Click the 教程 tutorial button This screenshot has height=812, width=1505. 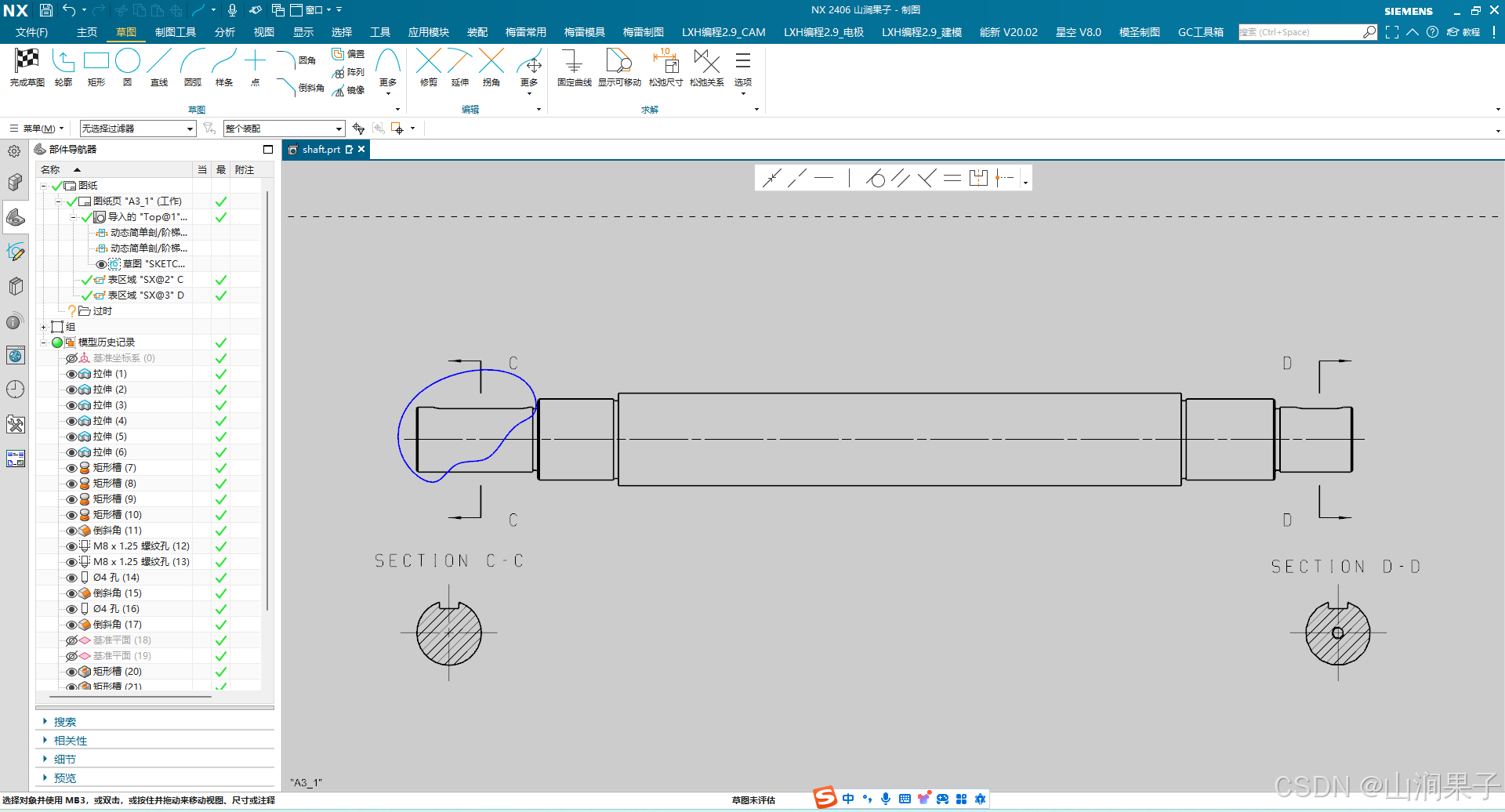point(1463,32)
